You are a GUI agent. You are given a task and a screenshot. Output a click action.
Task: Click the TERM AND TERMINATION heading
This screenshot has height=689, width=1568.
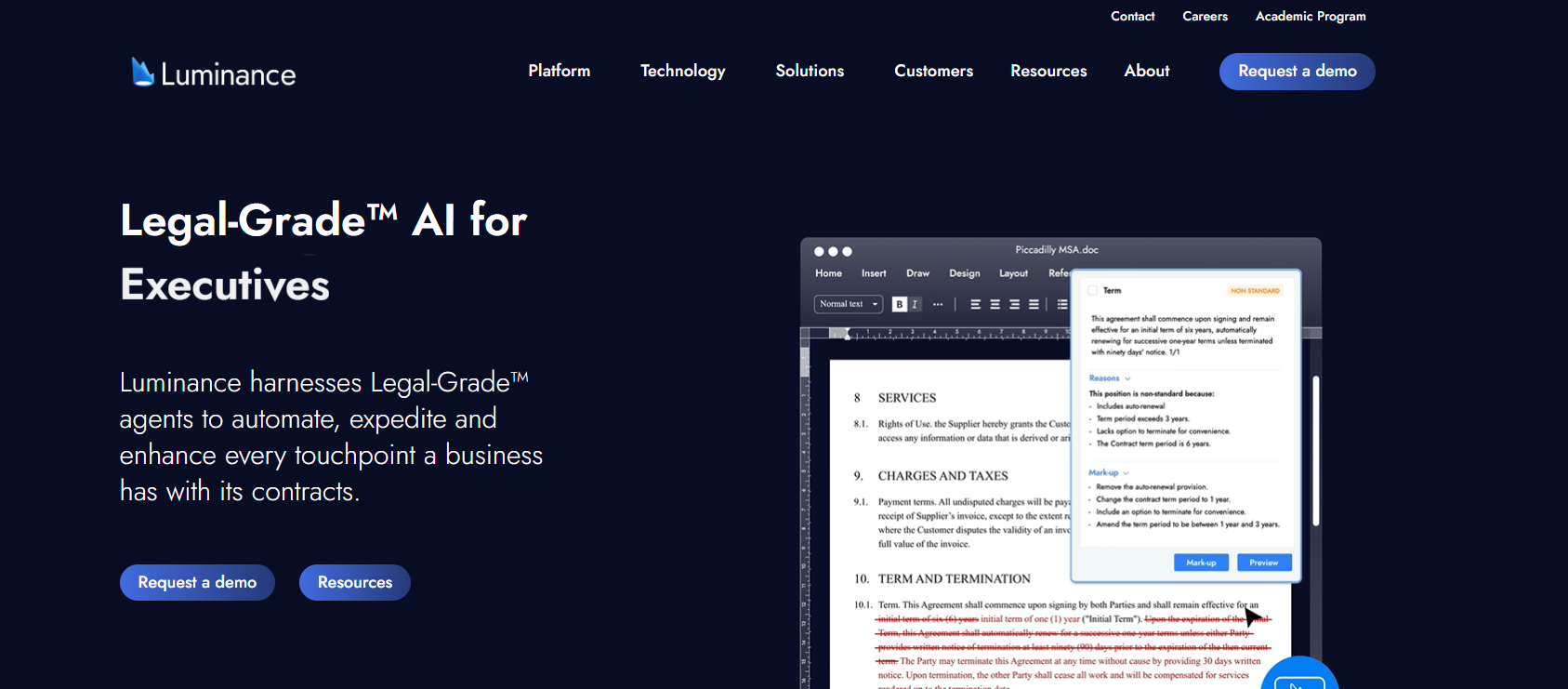(x=955, y=579)
